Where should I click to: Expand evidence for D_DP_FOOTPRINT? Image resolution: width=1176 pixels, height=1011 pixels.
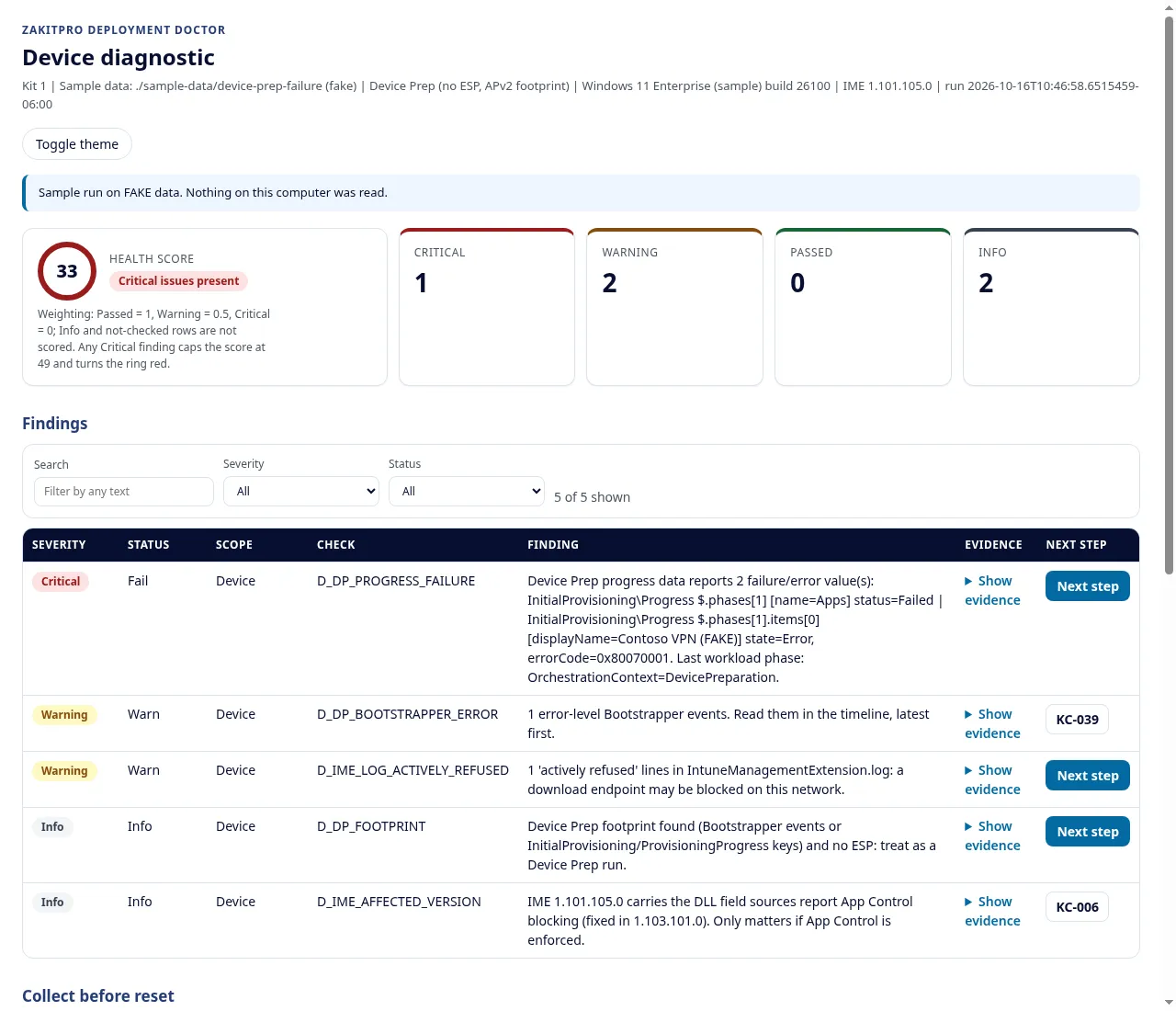coord(992,836)
